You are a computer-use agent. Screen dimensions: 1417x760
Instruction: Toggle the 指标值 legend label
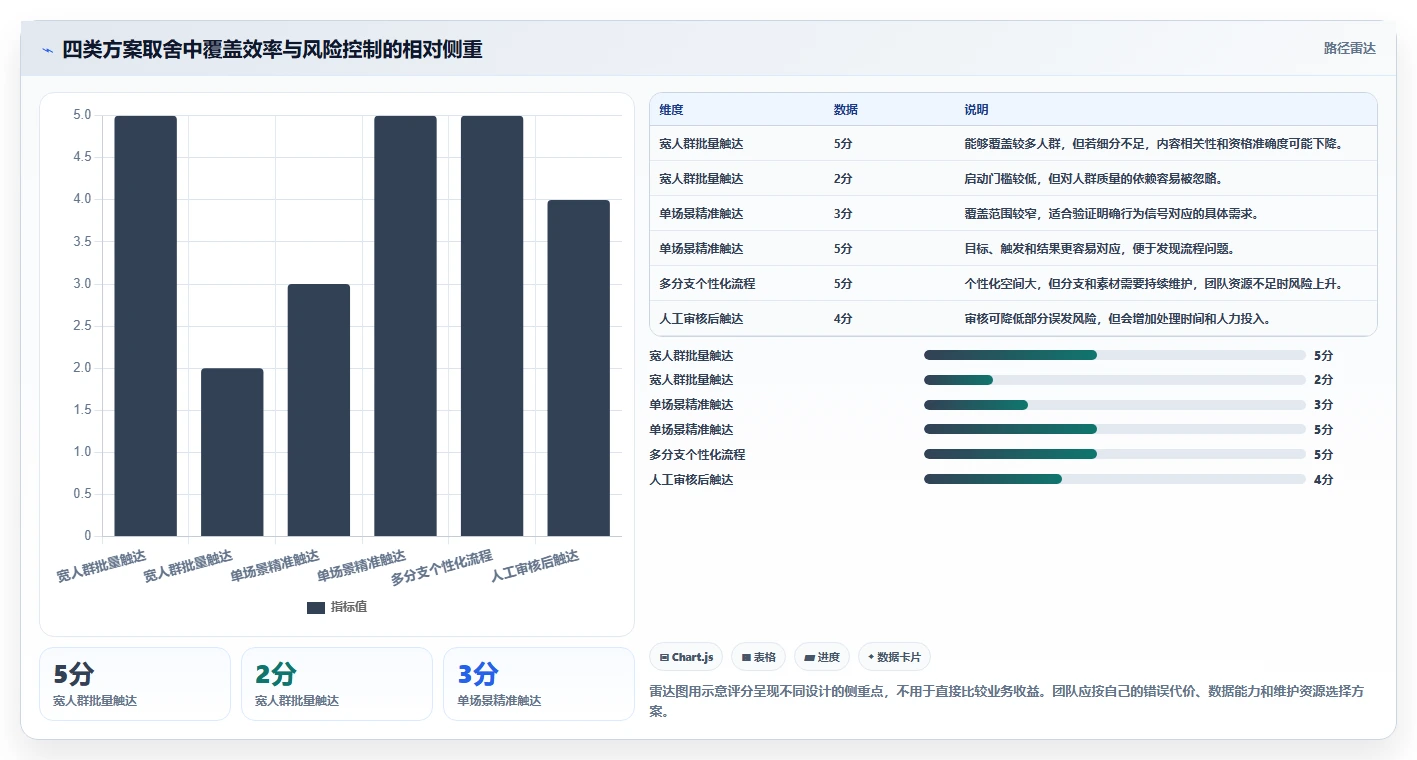pyautogui.click(x=349, y=607)
